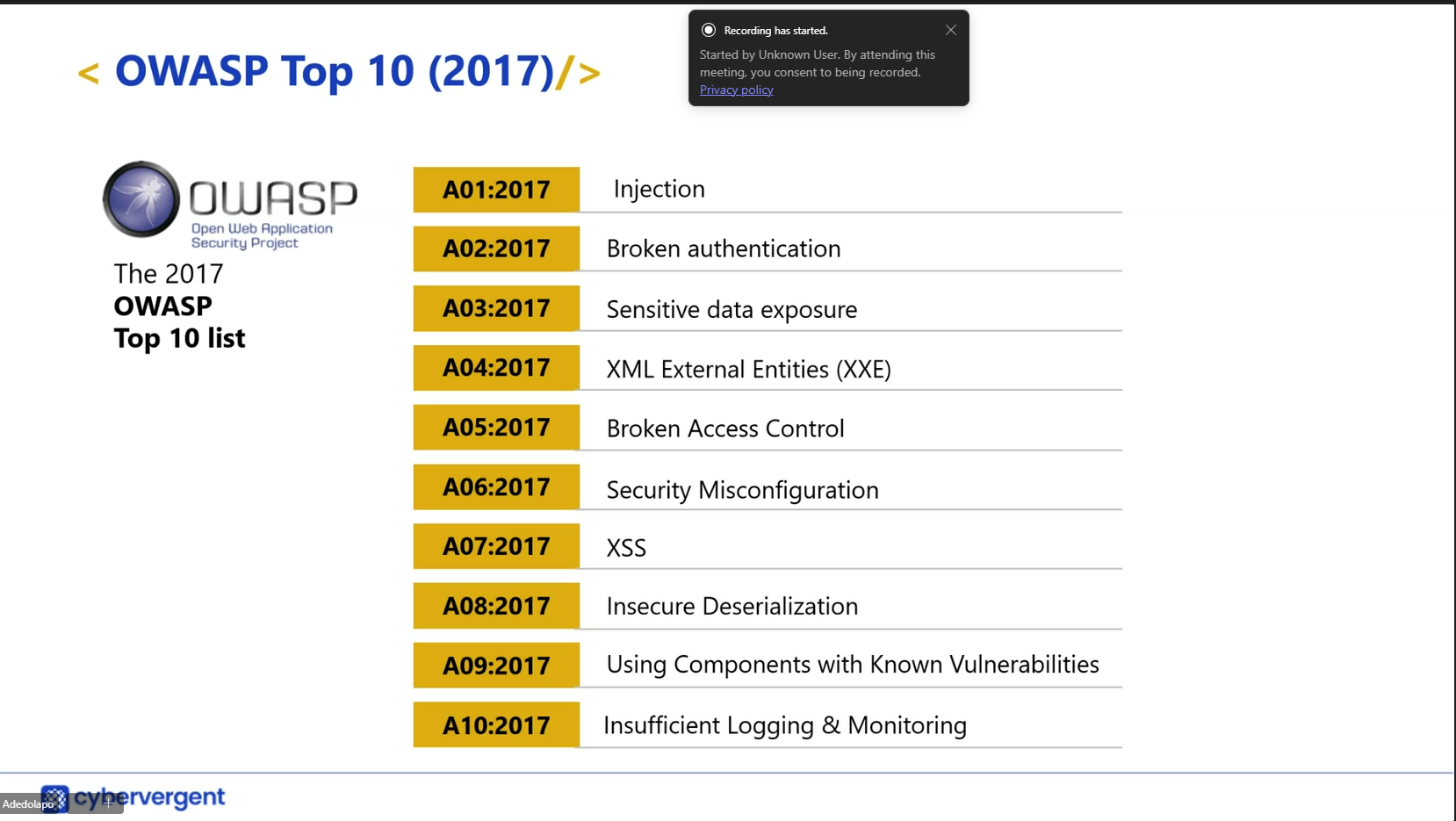This screenshot has height=821, width=1456.
Task: Click the Insecure Deserialization text
Action: 732,606
